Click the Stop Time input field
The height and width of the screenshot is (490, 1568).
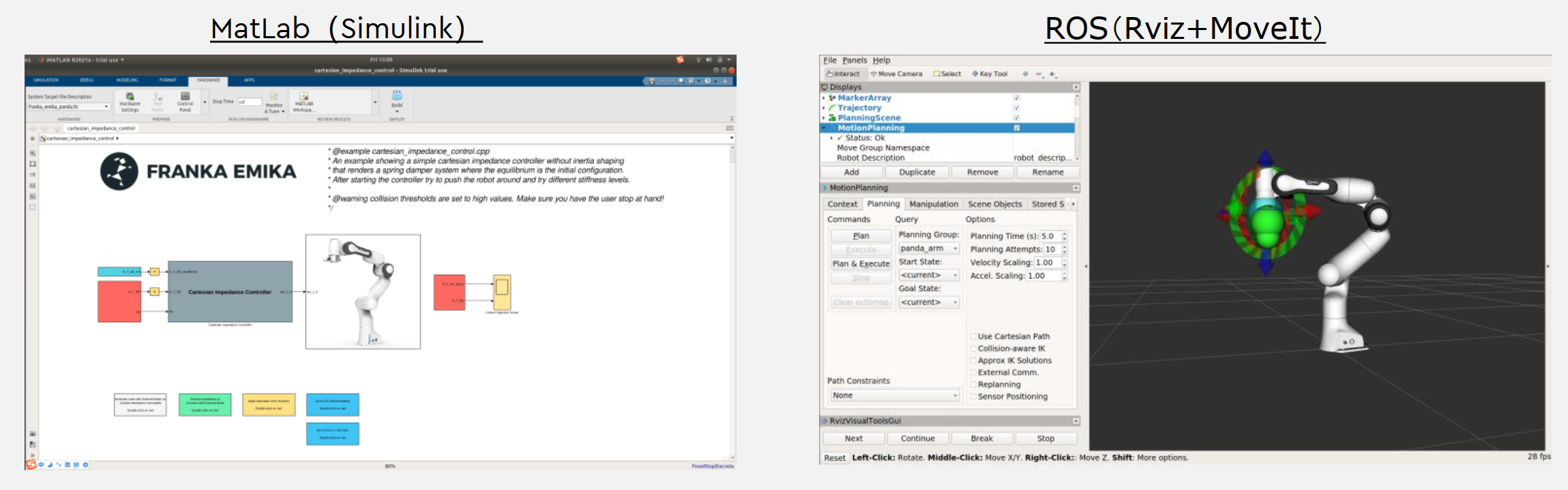pyautogui.click(x=249, y=102)
